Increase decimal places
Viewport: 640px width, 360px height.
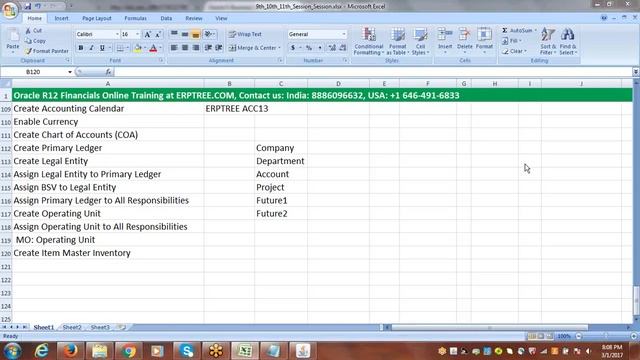[332, 48]
